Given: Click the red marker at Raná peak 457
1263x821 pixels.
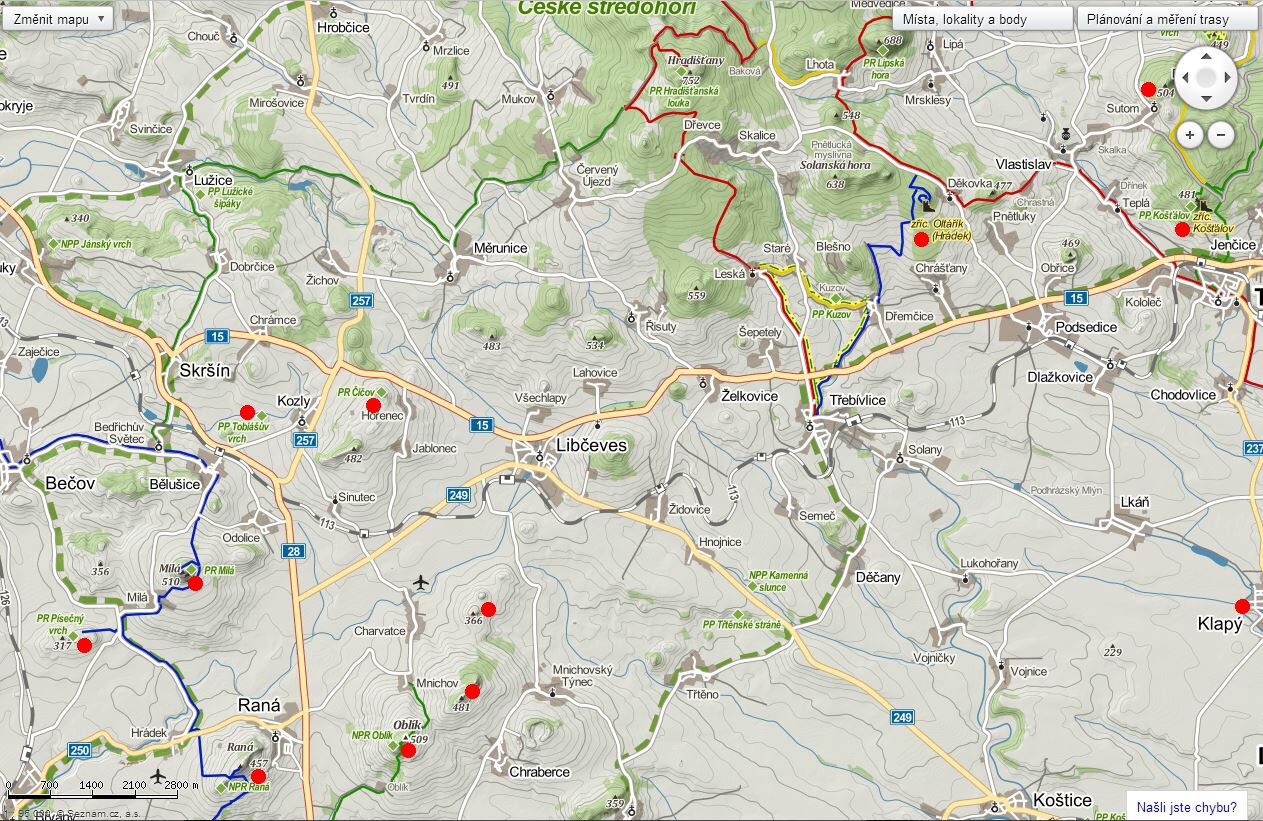Looking at the screenshot, I should (258, 776).
